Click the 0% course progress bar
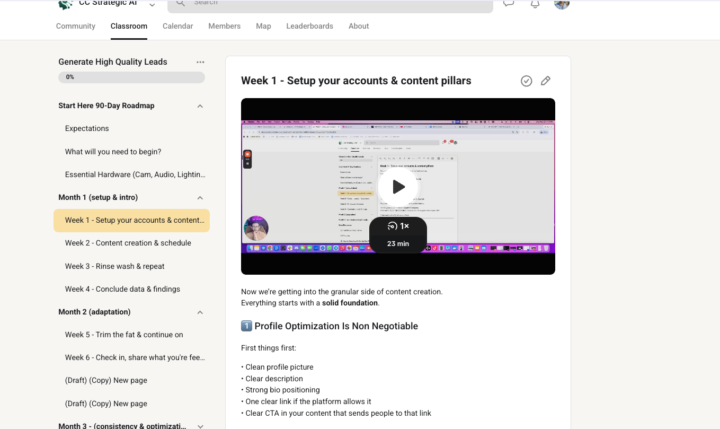This screenshot has height=429, width=720. [x=131, y=77]
